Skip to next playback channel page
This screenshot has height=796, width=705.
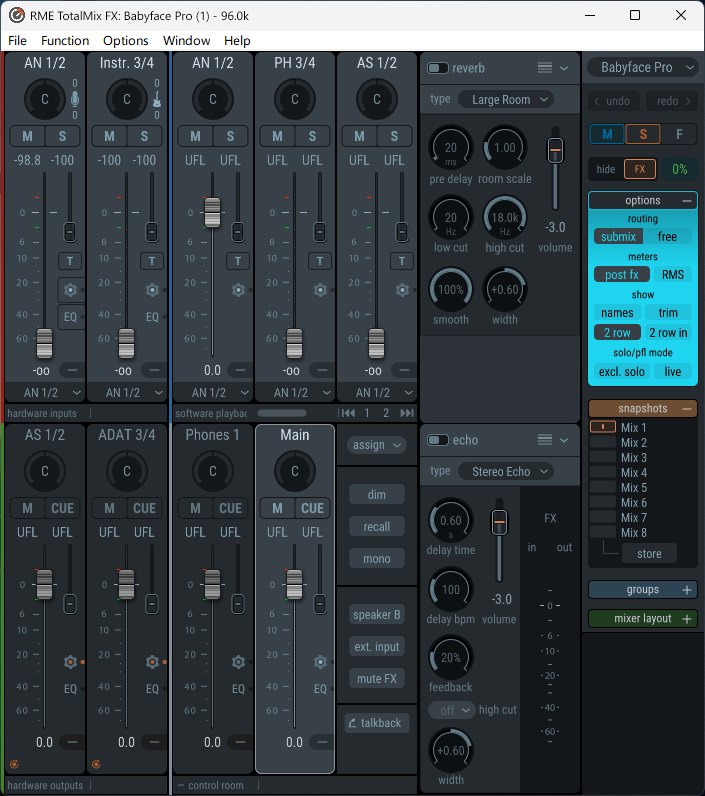pos(407,413)
